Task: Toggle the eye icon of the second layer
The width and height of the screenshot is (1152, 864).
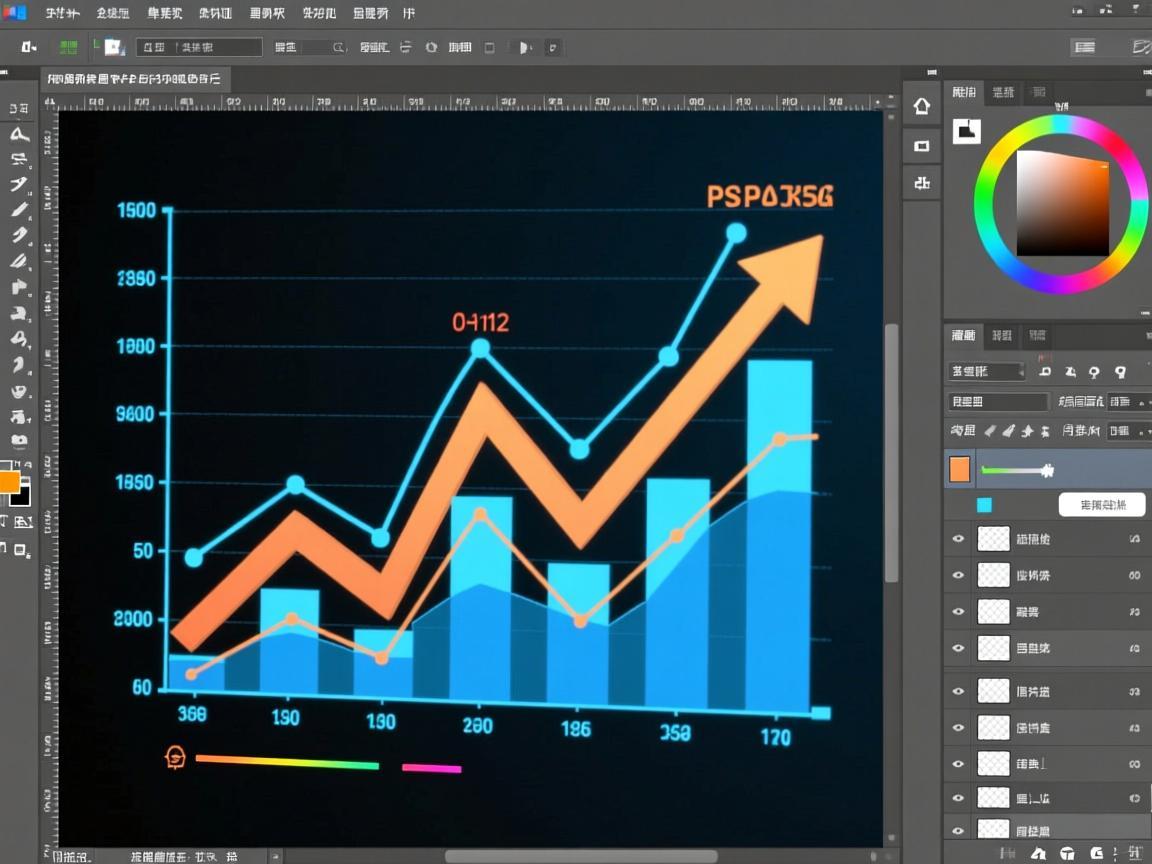Action: pos(958,575)
